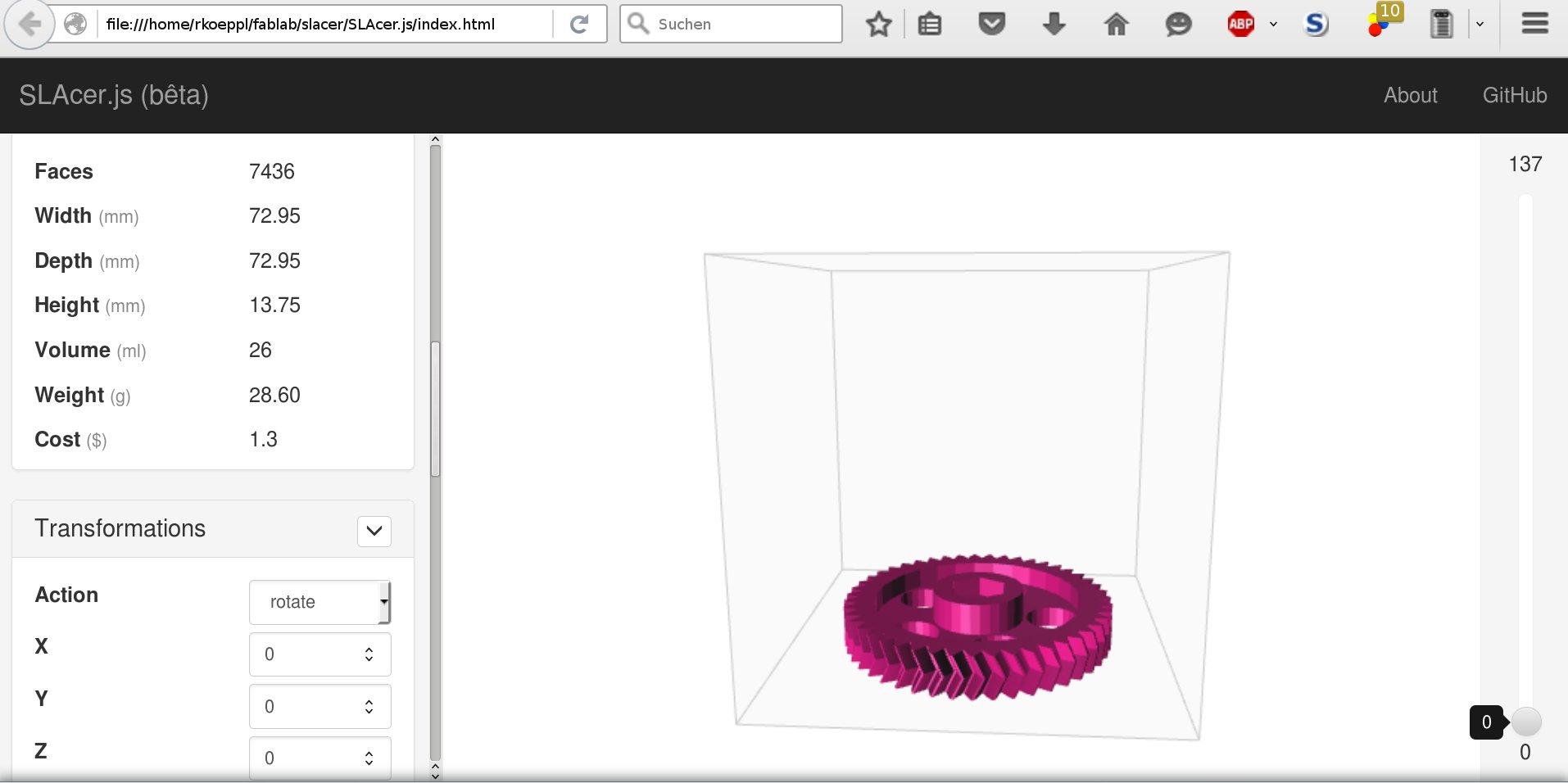Screen dimensions: 1568x783
Task: Save page to Pocket icon
Action: (x=991, y=25)
